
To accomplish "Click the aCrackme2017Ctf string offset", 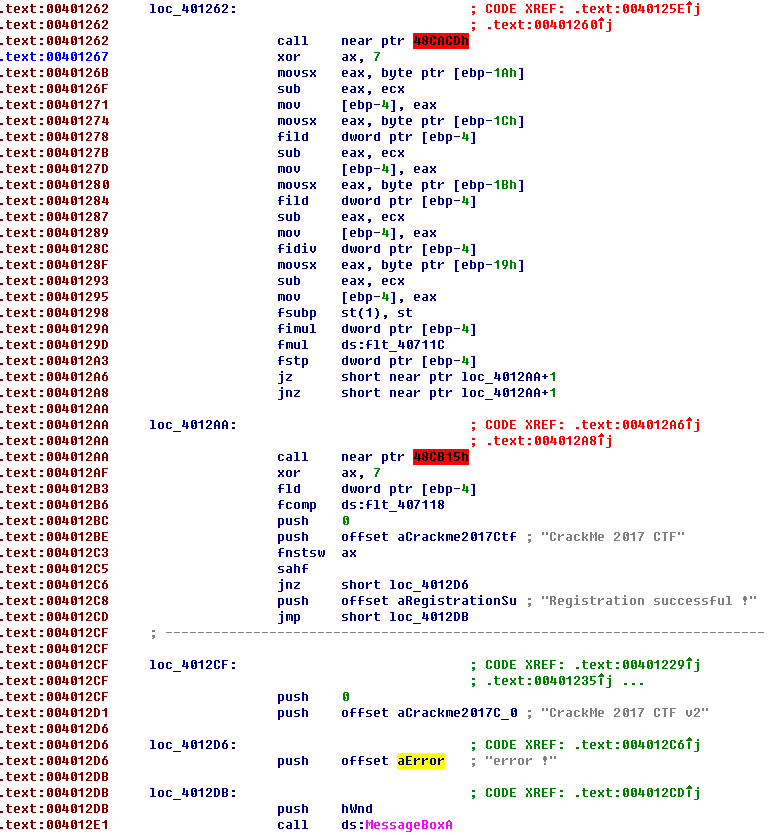I will pos(457,537).
